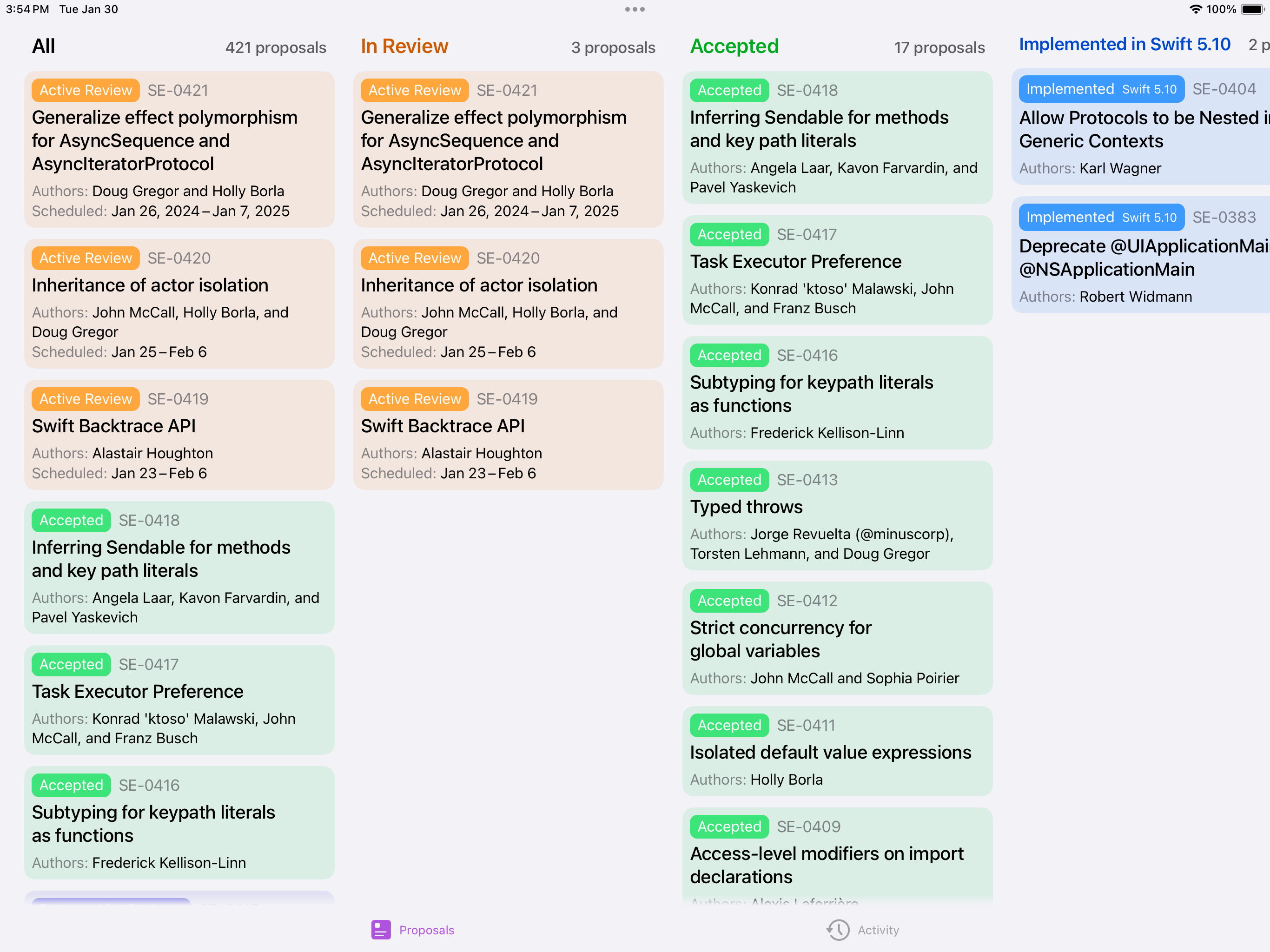This screenshot has height=952, width=1270.
Task: Click the 3:54 PM clock in status bar
Action: [x=27, y=9]
